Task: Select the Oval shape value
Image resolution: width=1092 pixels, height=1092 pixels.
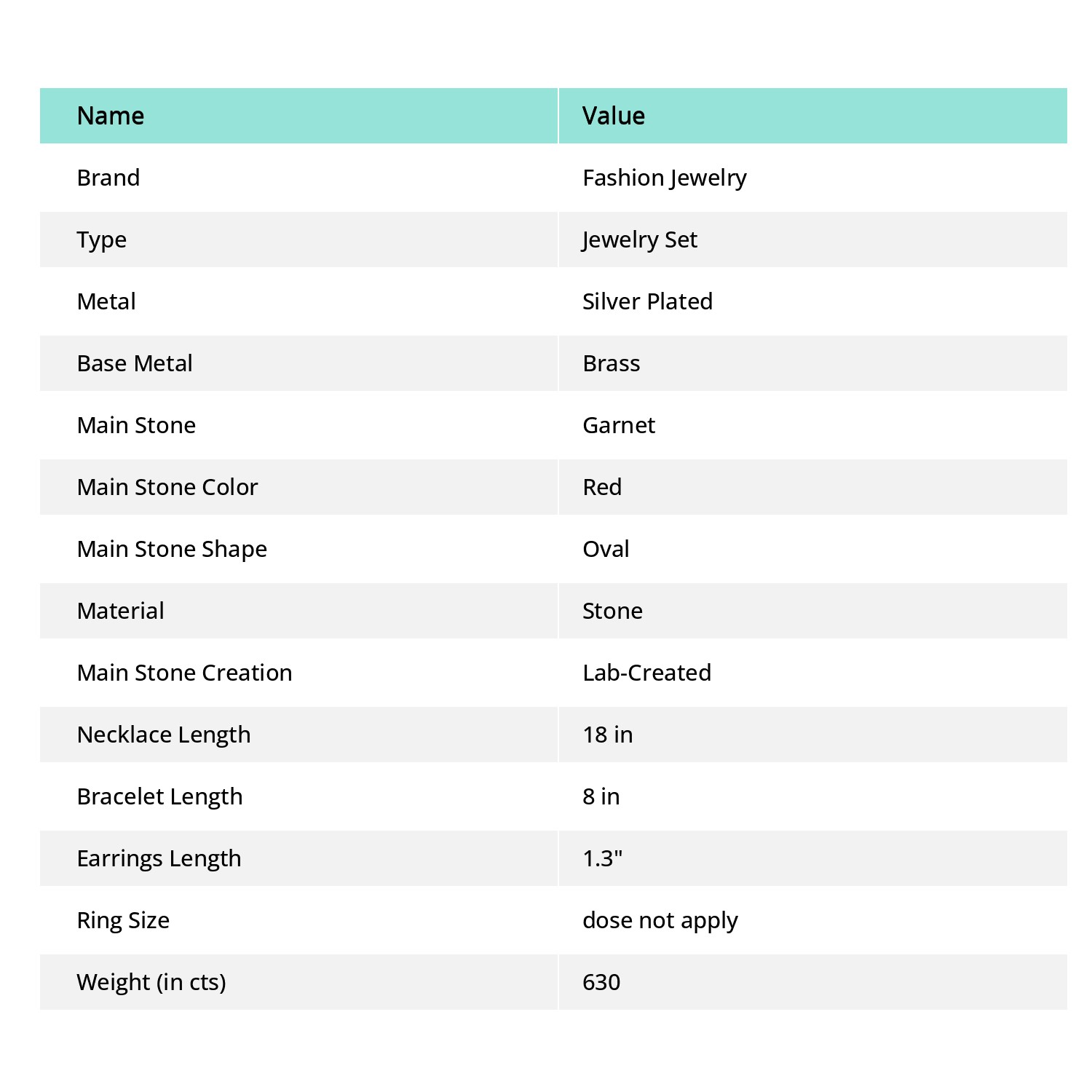Action: [x=606, y=549]
